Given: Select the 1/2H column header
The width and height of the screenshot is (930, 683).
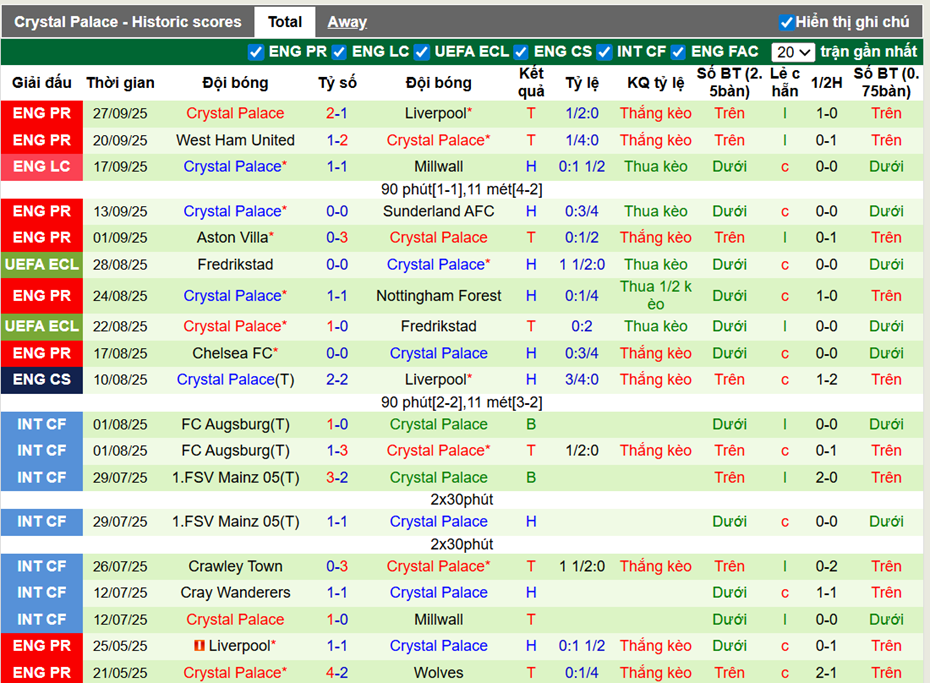Looking at the screenshot, I should click(x=826, y=83).
